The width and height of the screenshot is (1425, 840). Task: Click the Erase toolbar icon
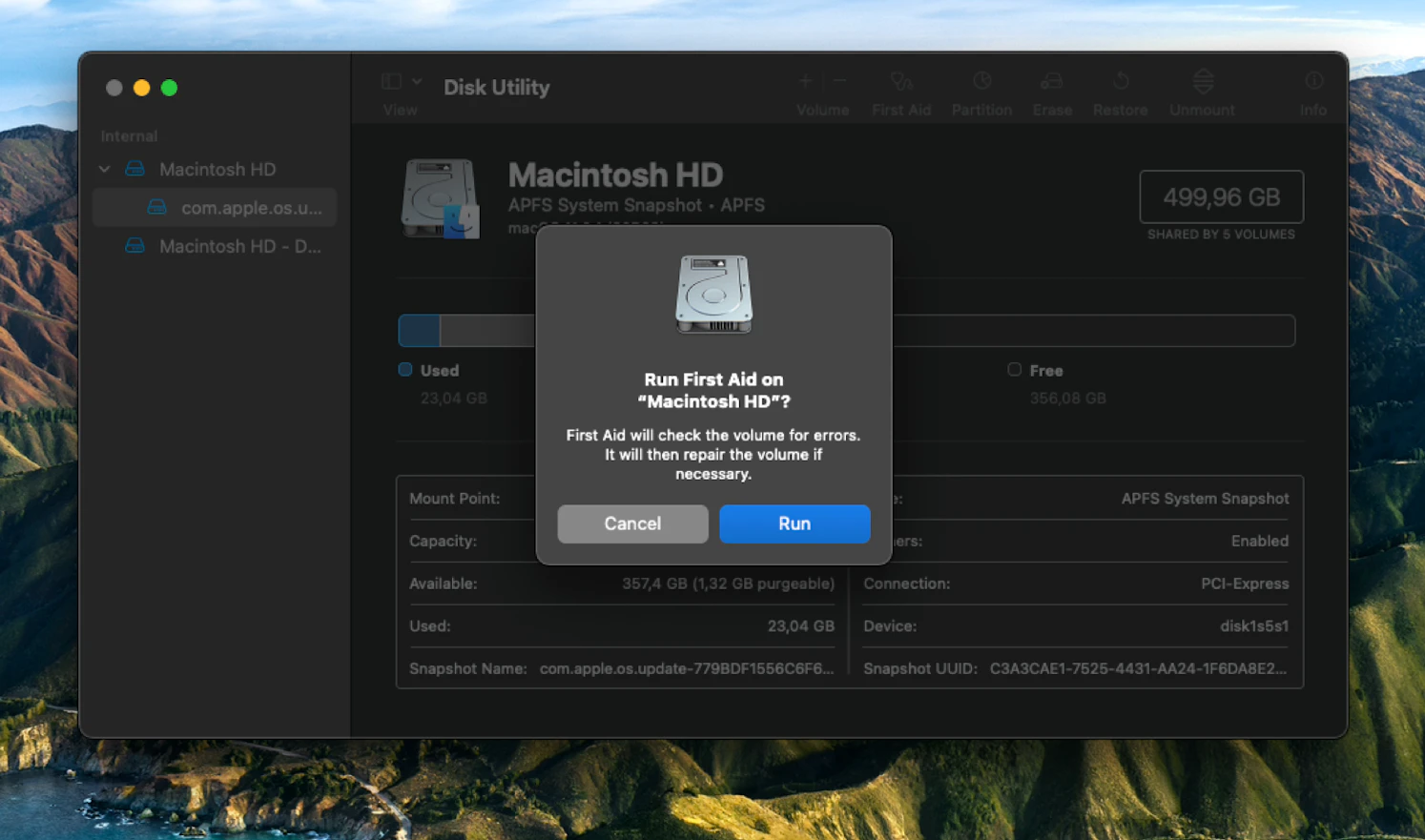click(1052, 82)
